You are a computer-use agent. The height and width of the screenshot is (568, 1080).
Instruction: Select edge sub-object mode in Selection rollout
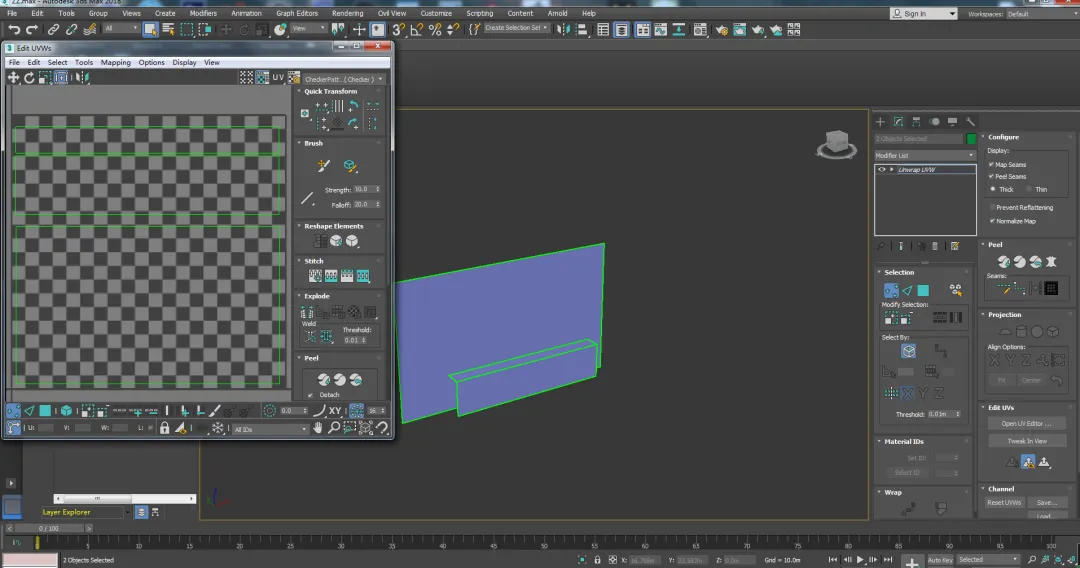click(907, 290)
